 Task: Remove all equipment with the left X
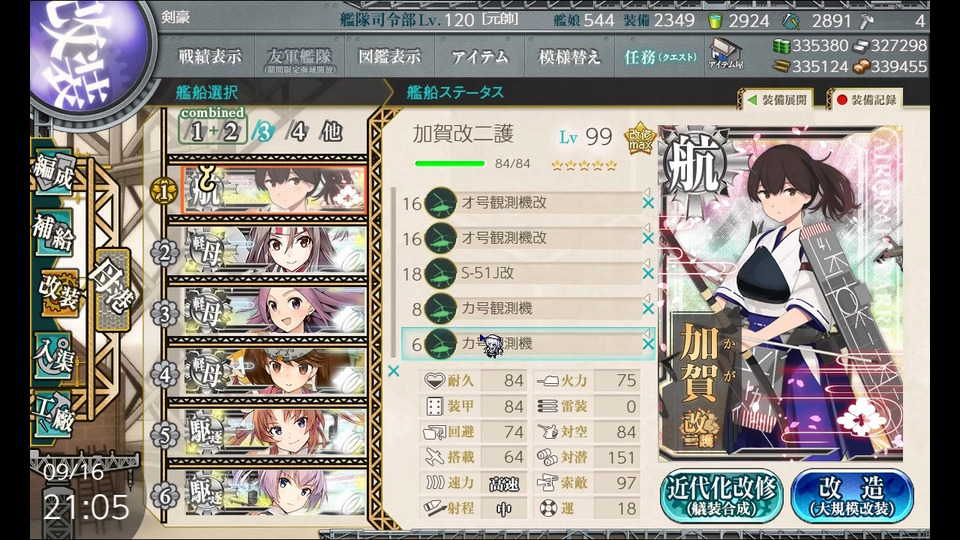pyautogui.click(x=394, y=370)
